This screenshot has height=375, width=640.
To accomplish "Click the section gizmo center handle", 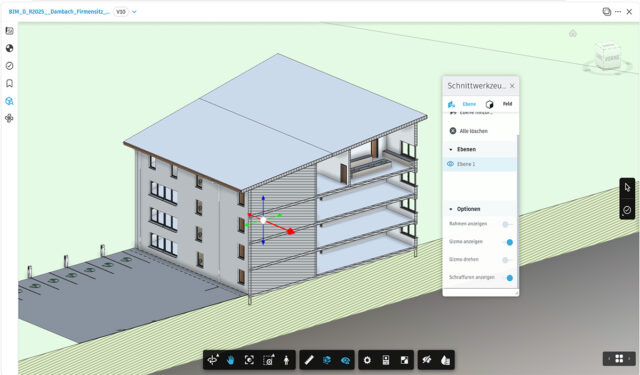I will (263, 220).
